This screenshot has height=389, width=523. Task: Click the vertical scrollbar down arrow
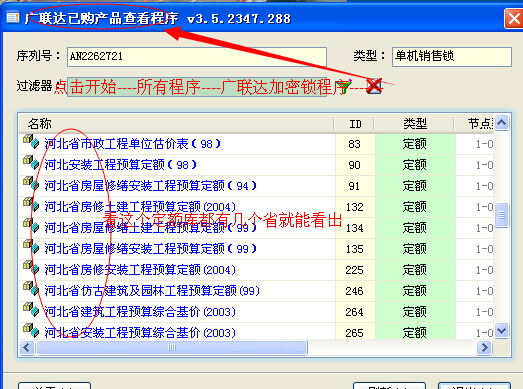pyautogui.click(x=502, y=331)
